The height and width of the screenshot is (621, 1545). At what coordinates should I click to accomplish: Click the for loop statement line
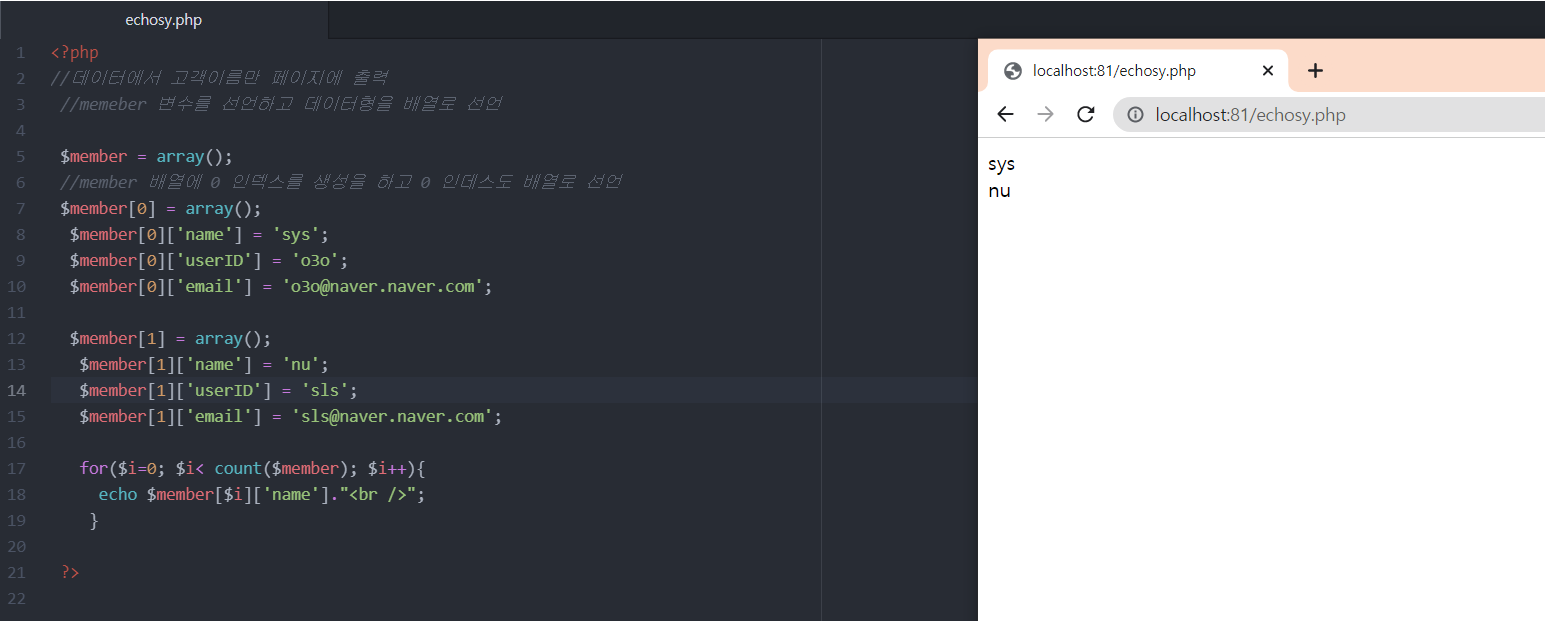[x=253, y=468]
